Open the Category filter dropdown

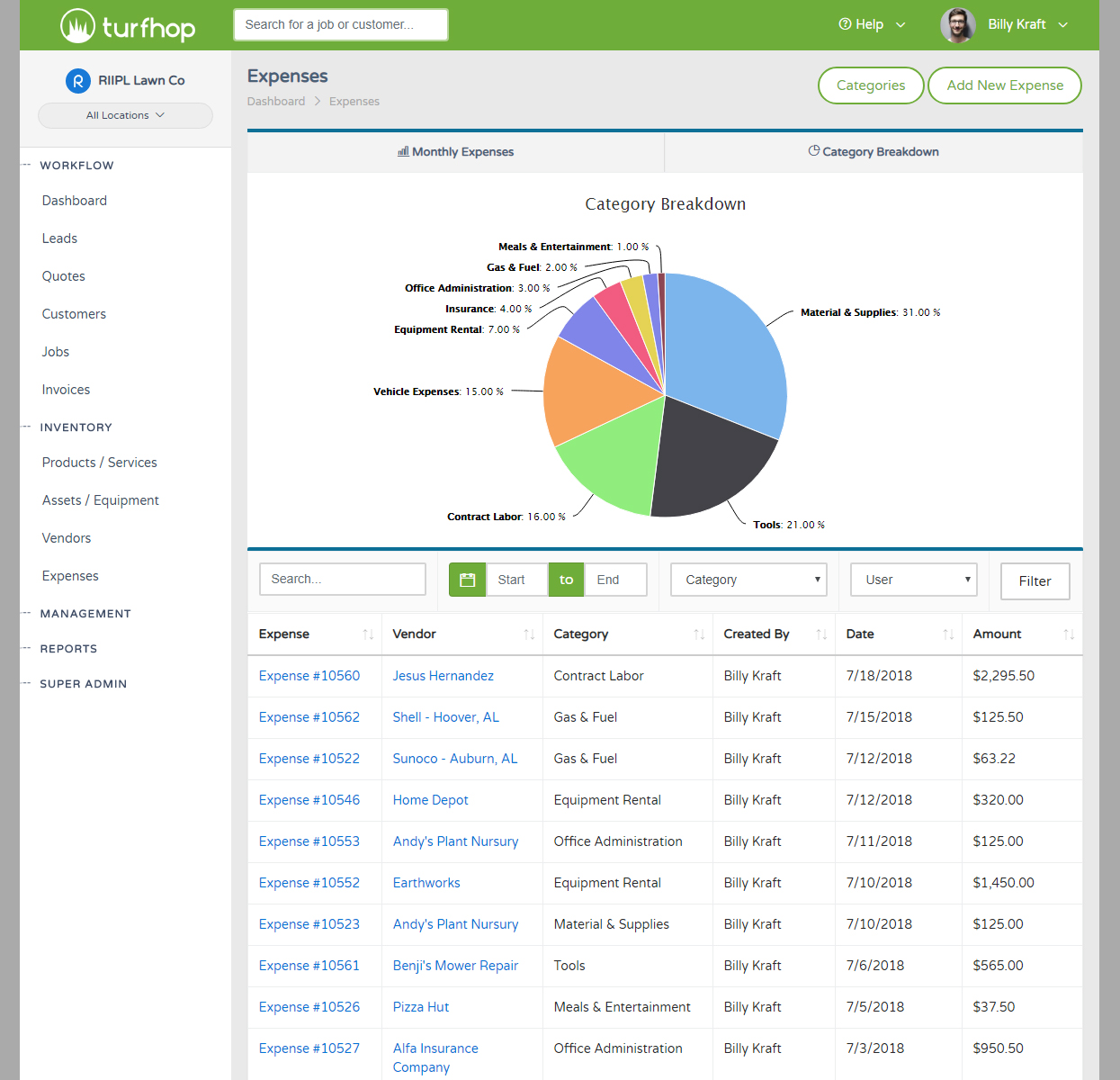click(x=748, y=579)
